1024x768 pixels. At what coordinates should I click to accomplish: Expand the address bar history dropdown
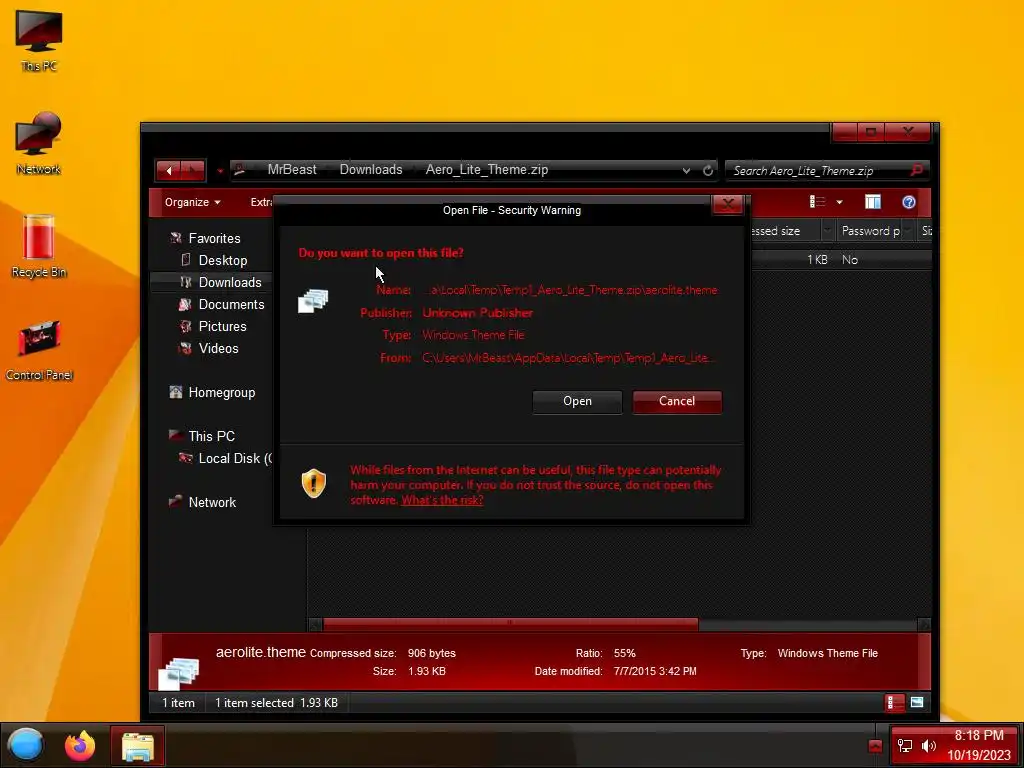coord(686,170)
